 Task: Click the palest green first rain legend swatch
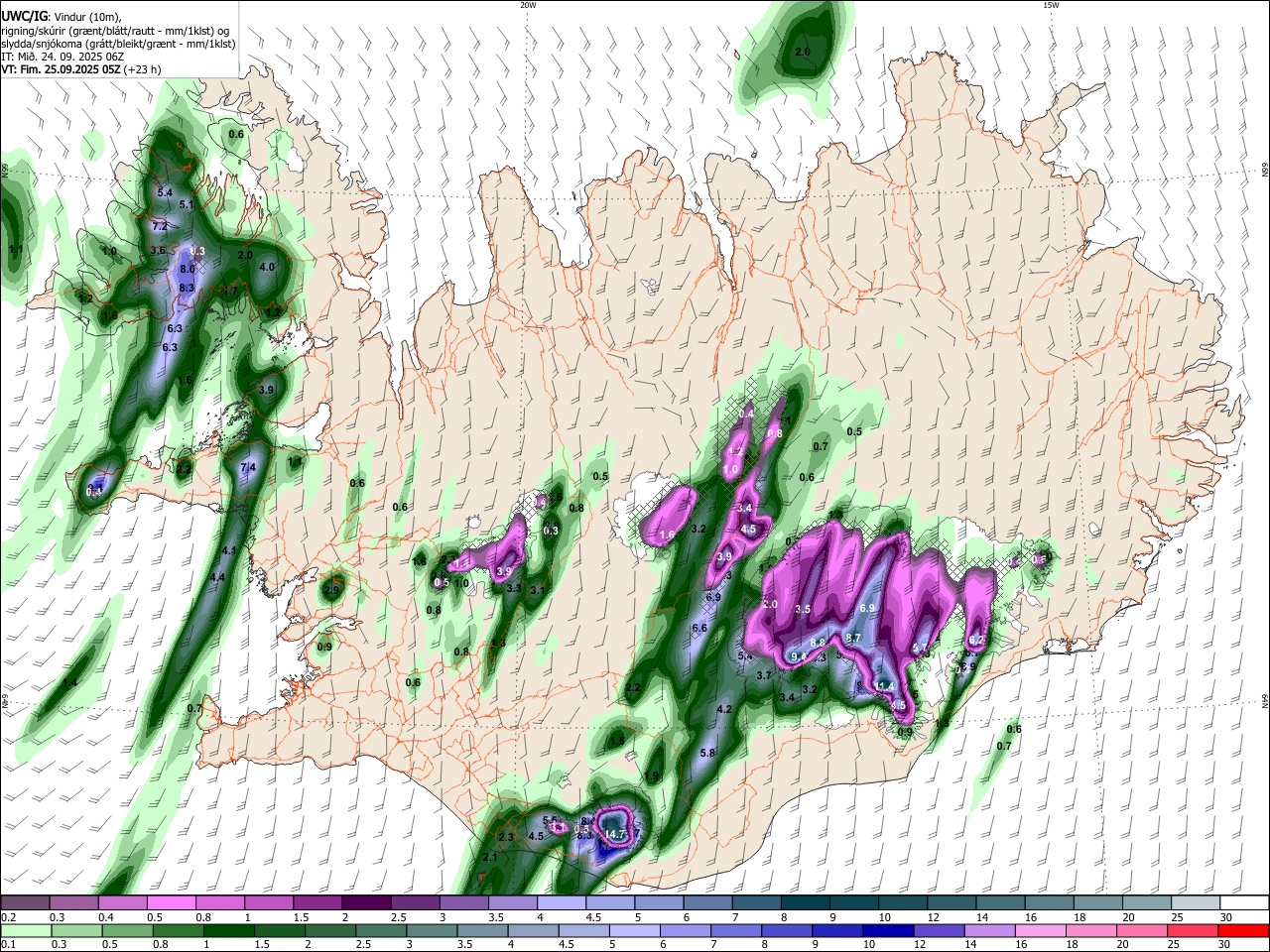(x=24, y=930)
